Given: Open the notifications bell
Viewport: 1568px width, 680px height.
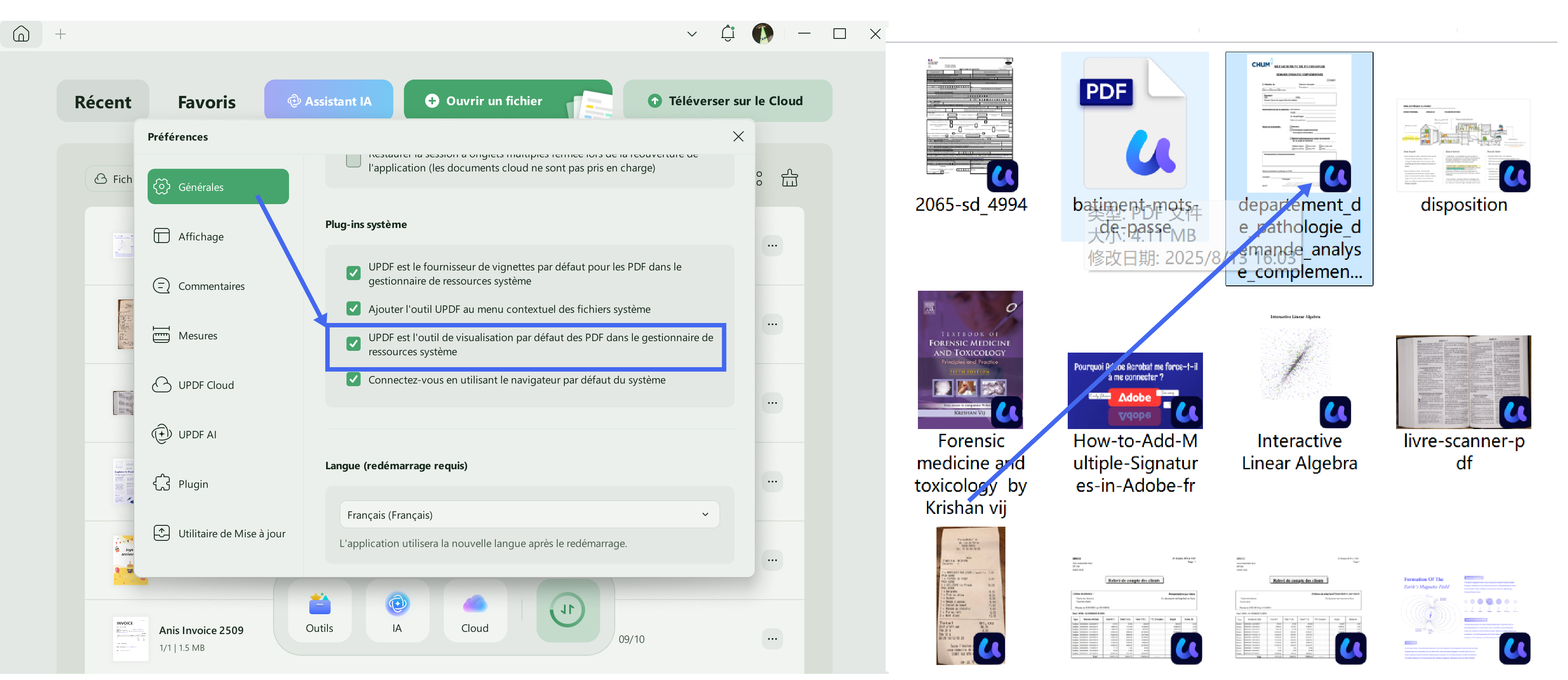Looking at the screenshot, I should click(727, 34).
